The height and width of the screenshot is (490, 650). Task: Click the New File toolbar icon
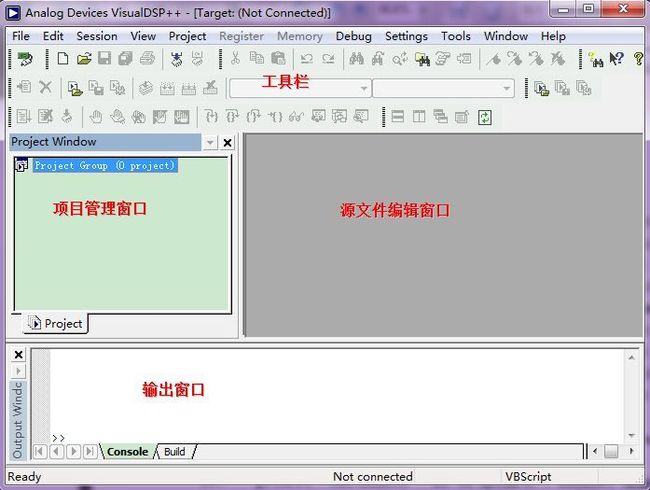pos(63,58)
